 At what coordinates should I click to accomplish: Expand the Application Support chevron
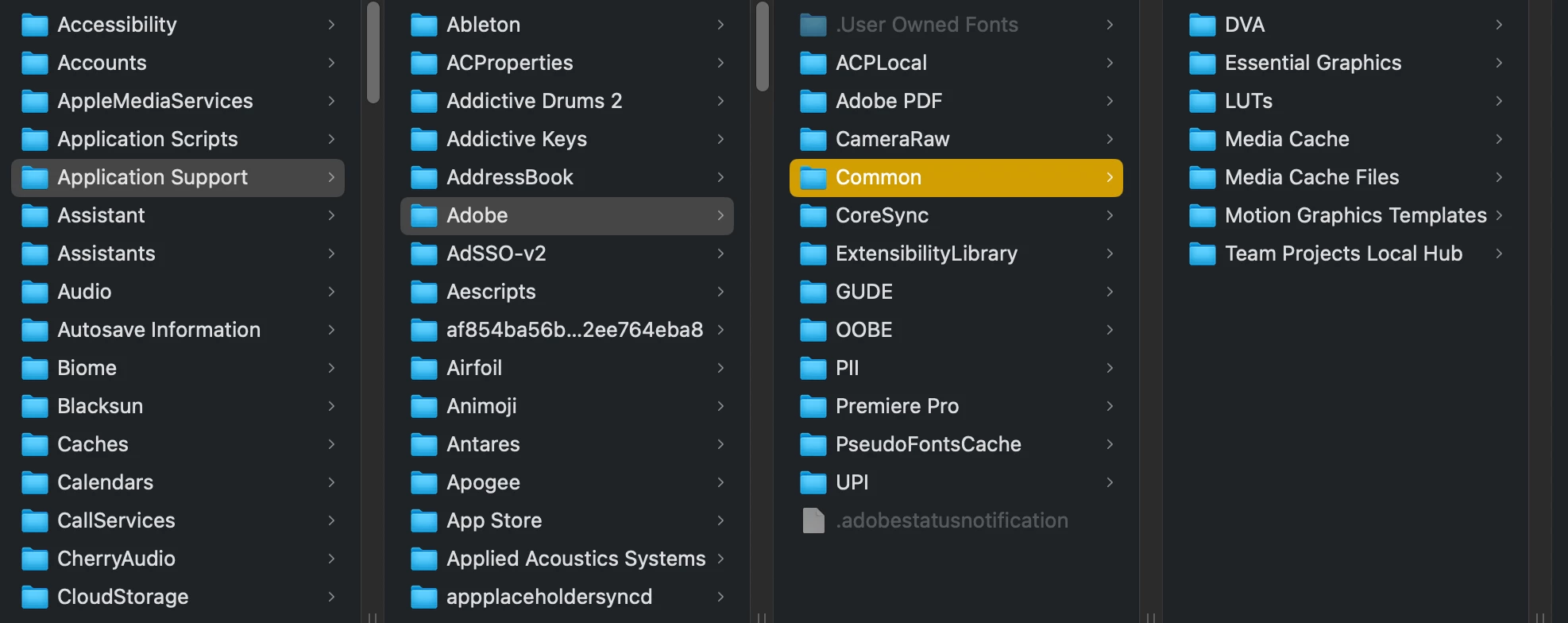pos(331,177)
